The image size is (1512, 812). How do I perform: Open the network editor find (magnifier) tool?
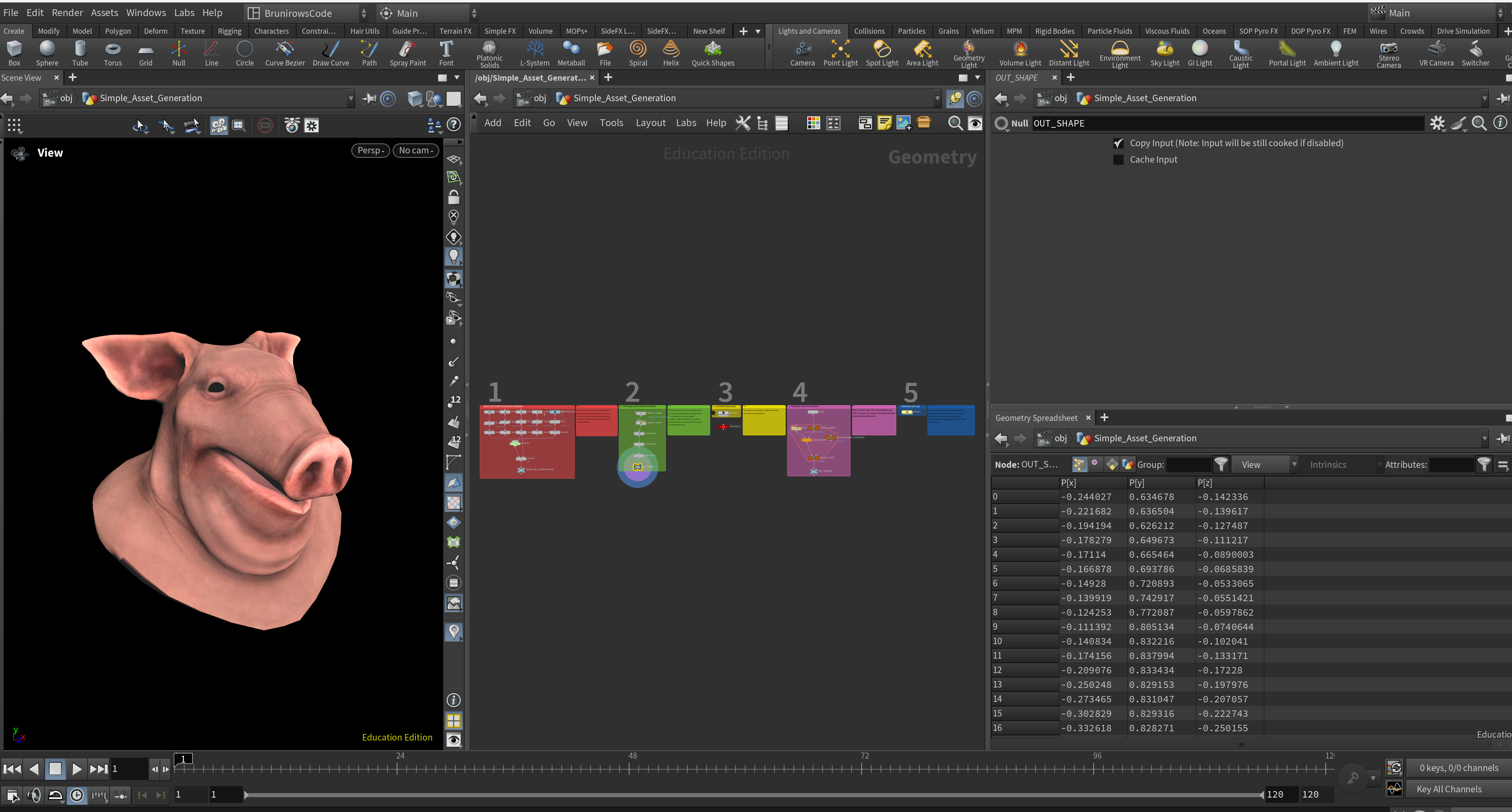coord(955,123)
